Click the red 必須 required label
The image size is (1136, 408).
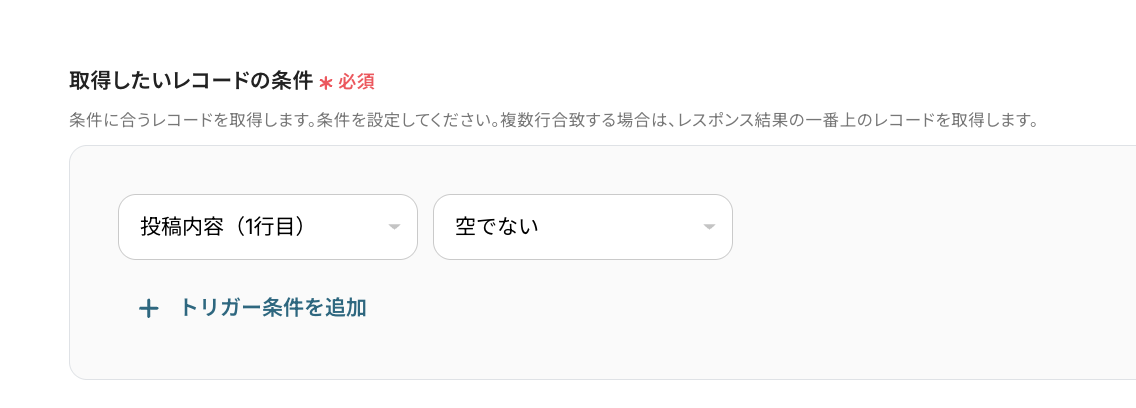(x=356, y=82)
